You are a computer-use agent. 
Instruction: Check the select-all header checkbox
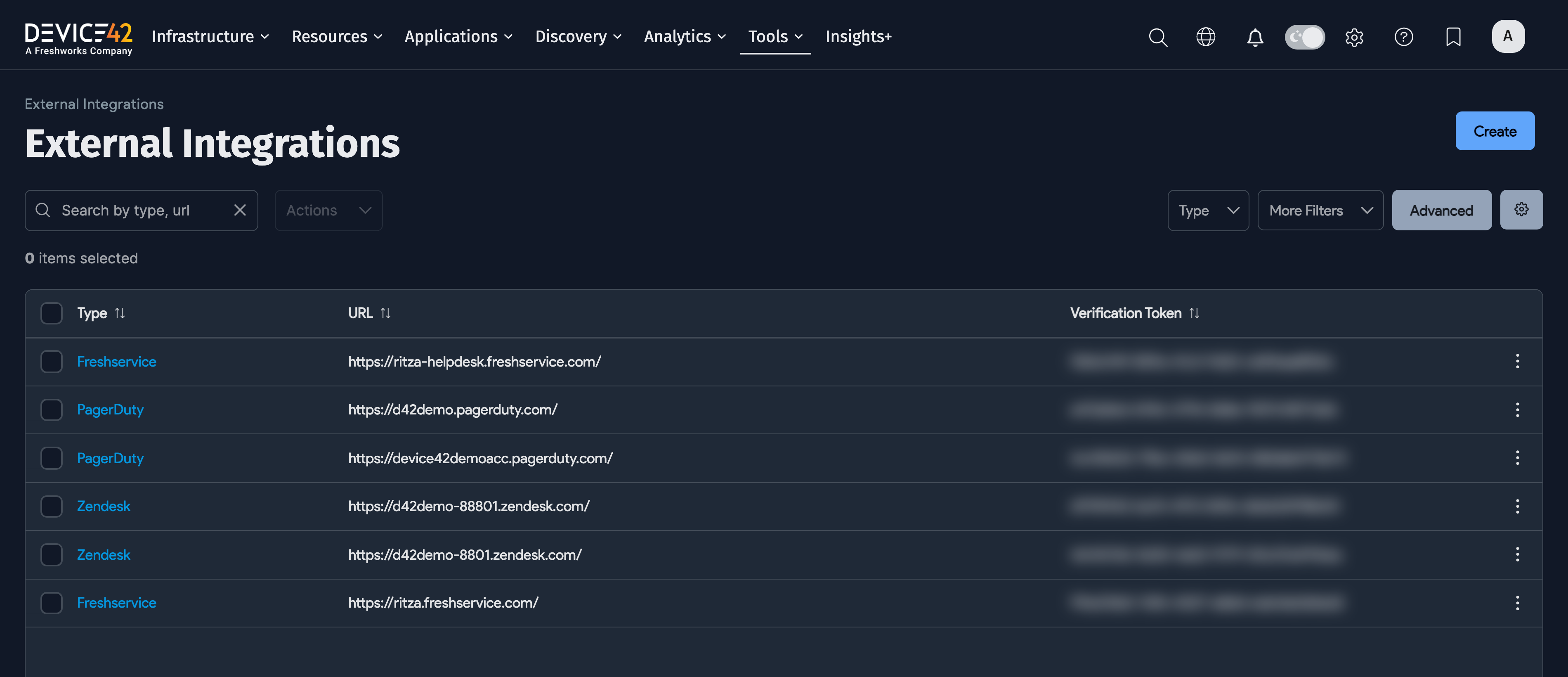[x=51, y=313]
